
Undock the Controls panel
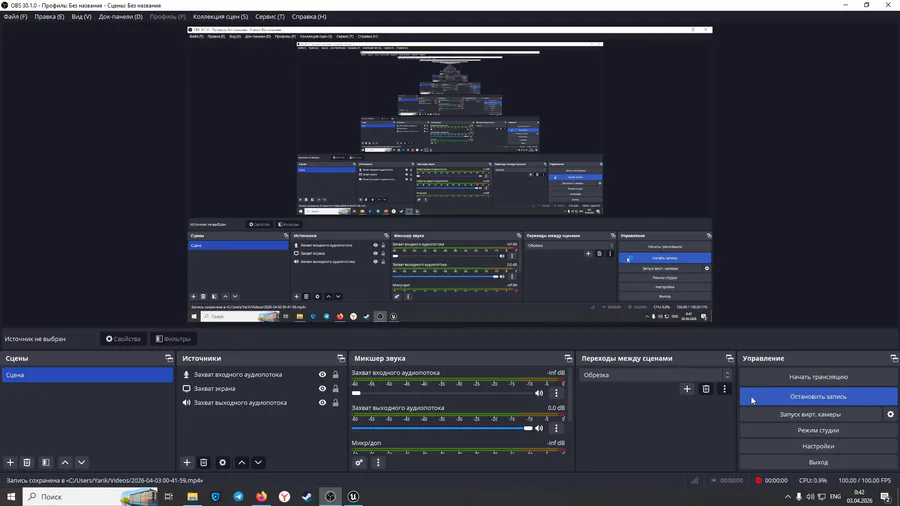[894, 358]
